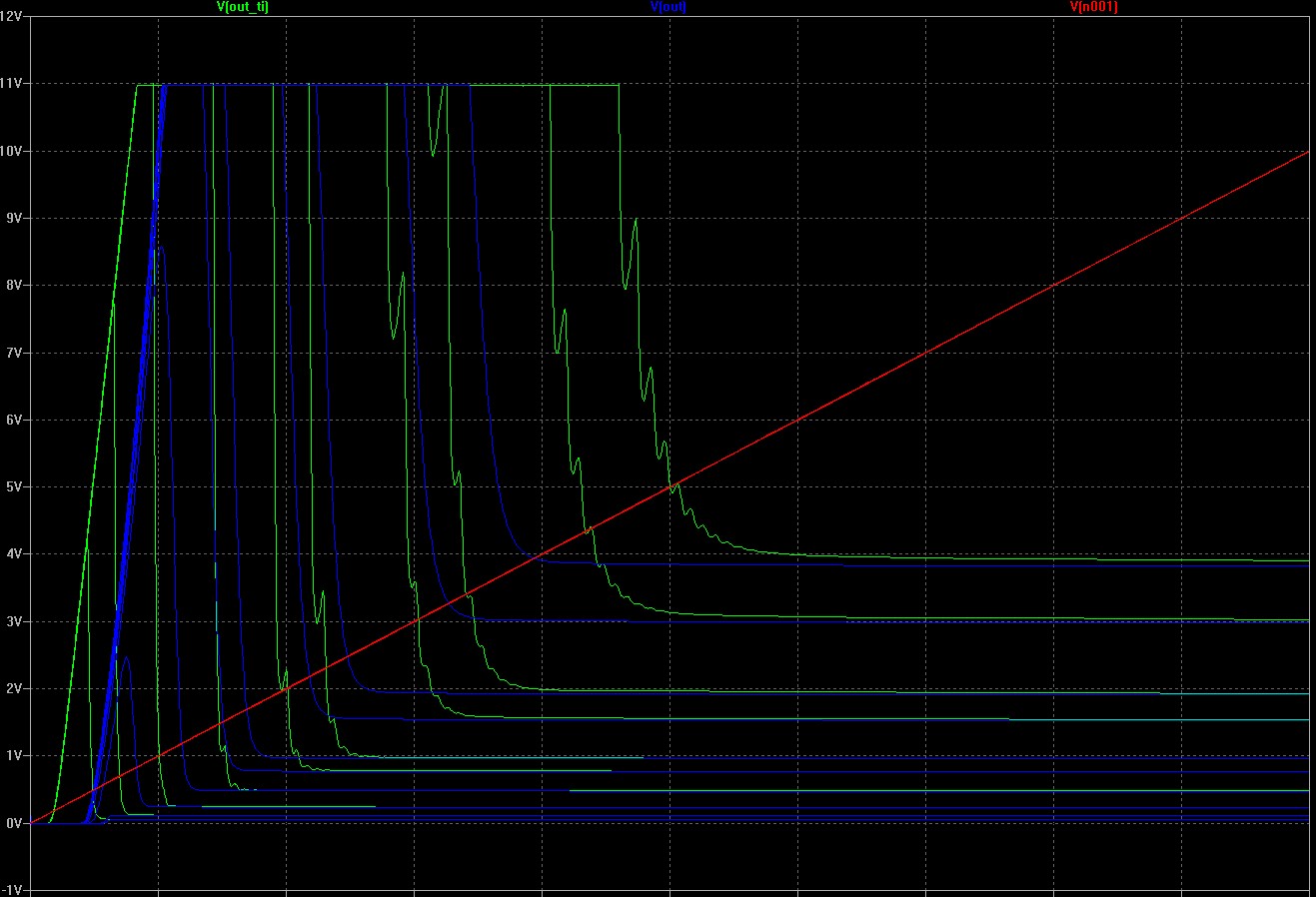Click the 10V vertical axis label
The height and width of the screenshot is (897, 1316).
11,151
